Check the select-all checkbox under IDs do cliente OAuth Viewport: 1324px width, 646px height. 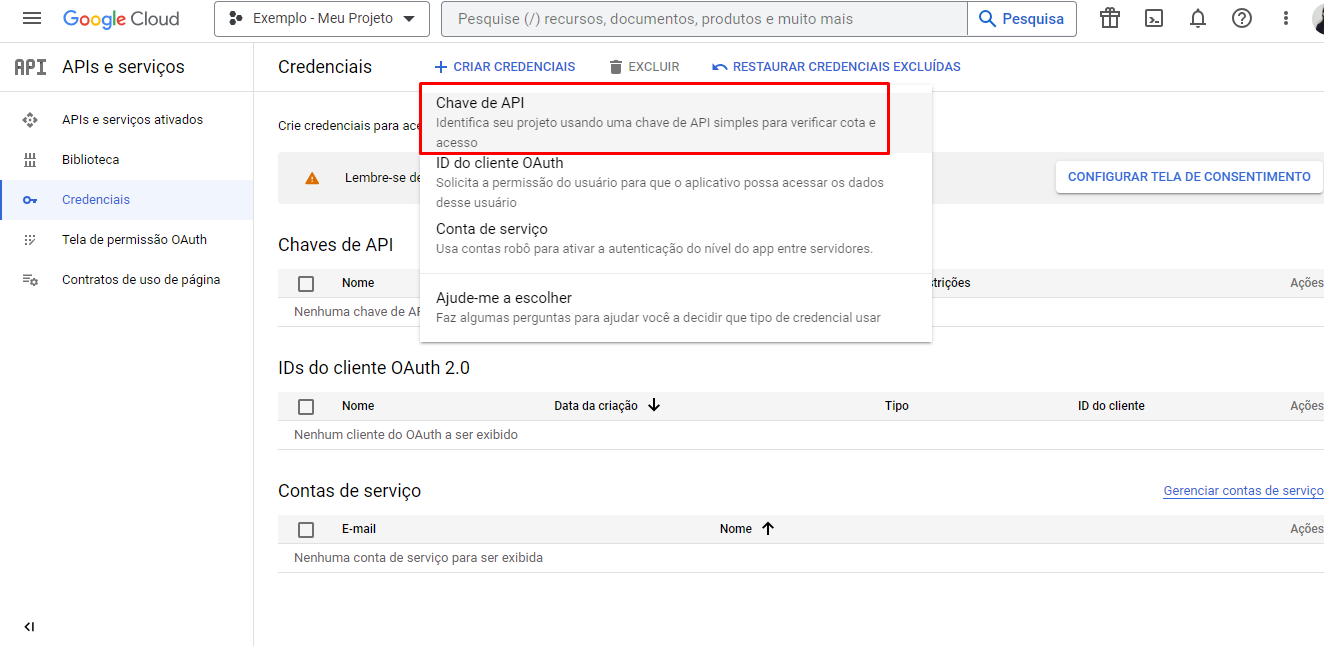(x=306, y=406)
